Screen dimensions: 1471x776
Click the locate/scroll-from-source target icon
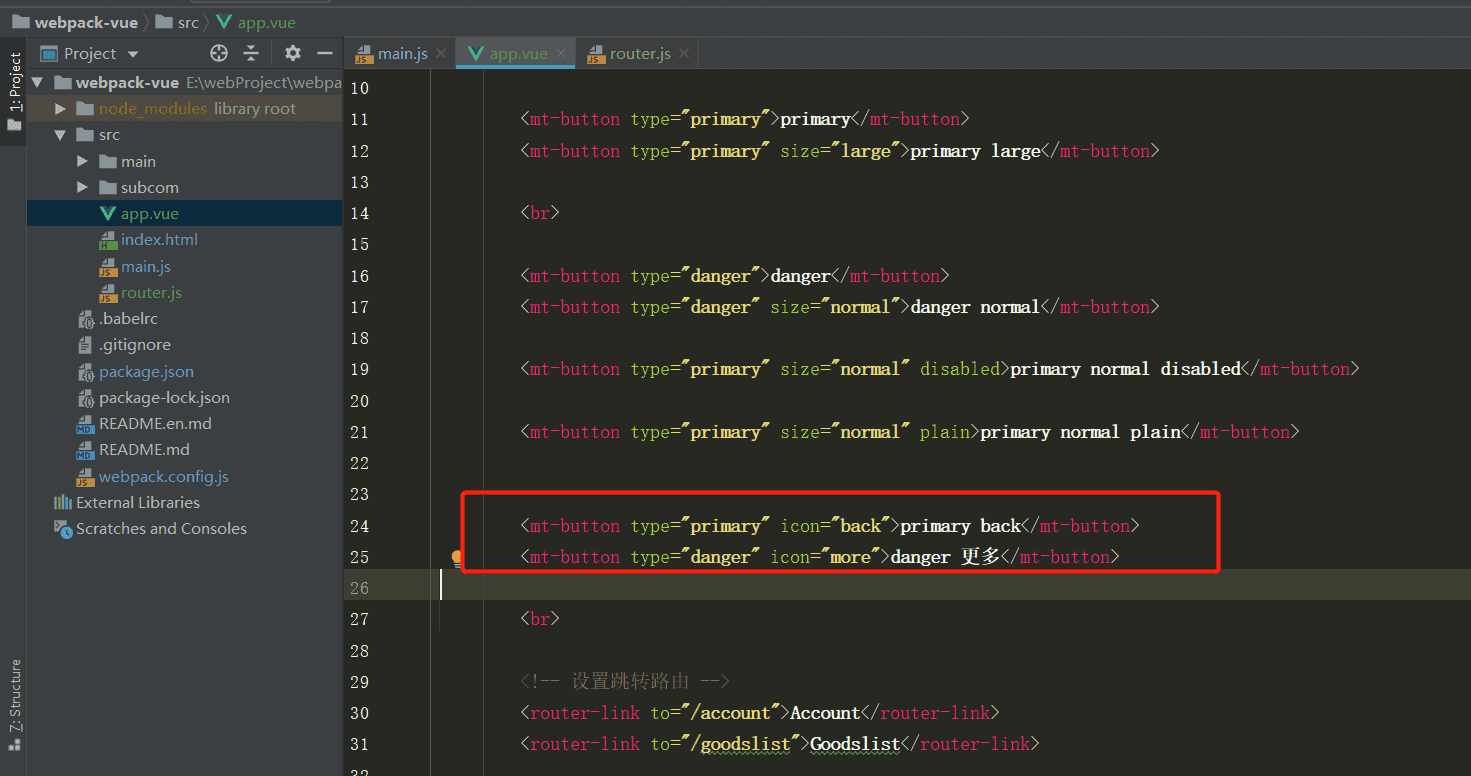coord(219,53)
